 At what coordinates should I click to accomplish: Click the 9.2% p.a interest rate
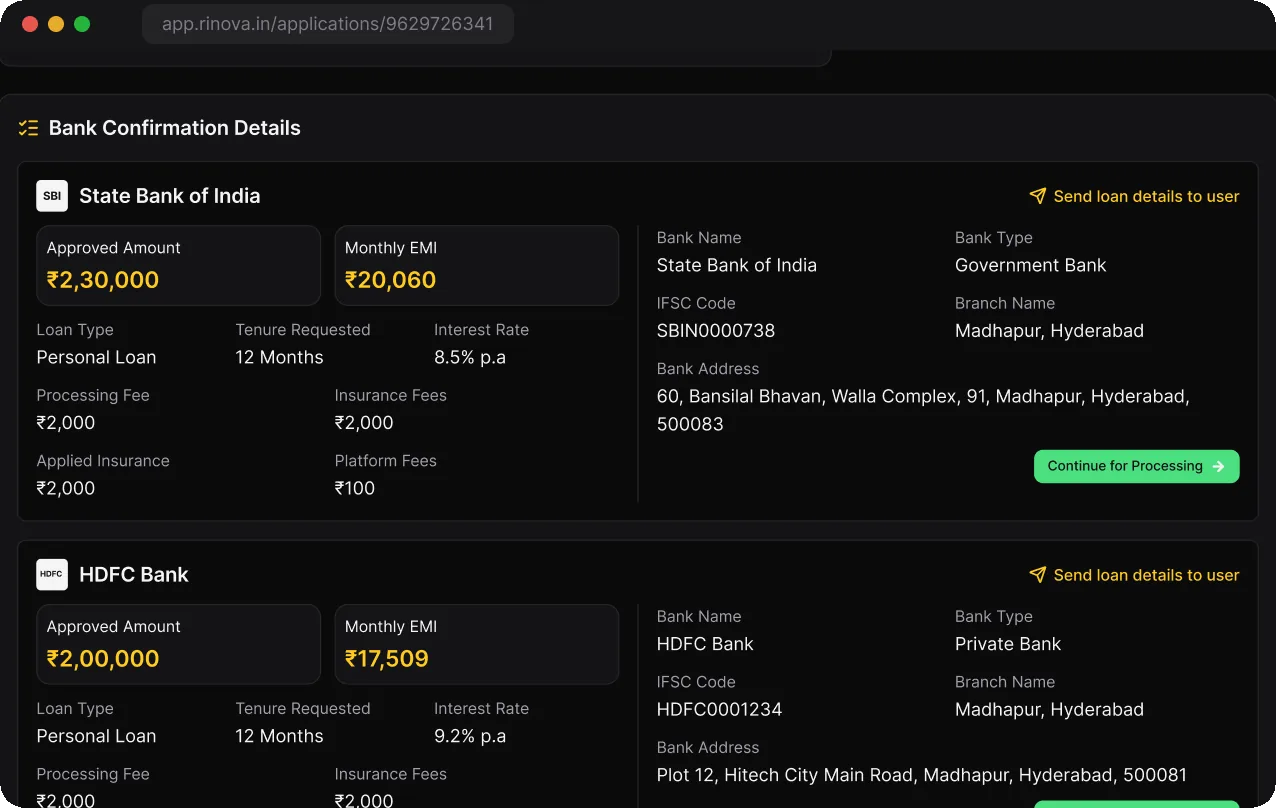point(470,736)
